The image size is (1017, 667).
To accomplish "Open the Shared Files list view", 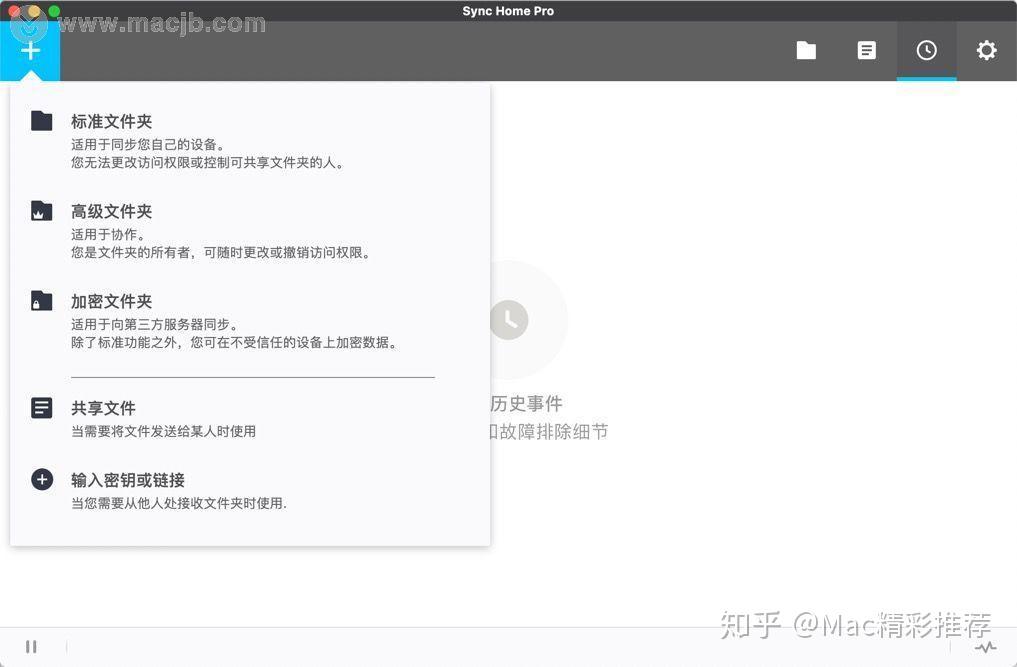I will pos(866,50).
